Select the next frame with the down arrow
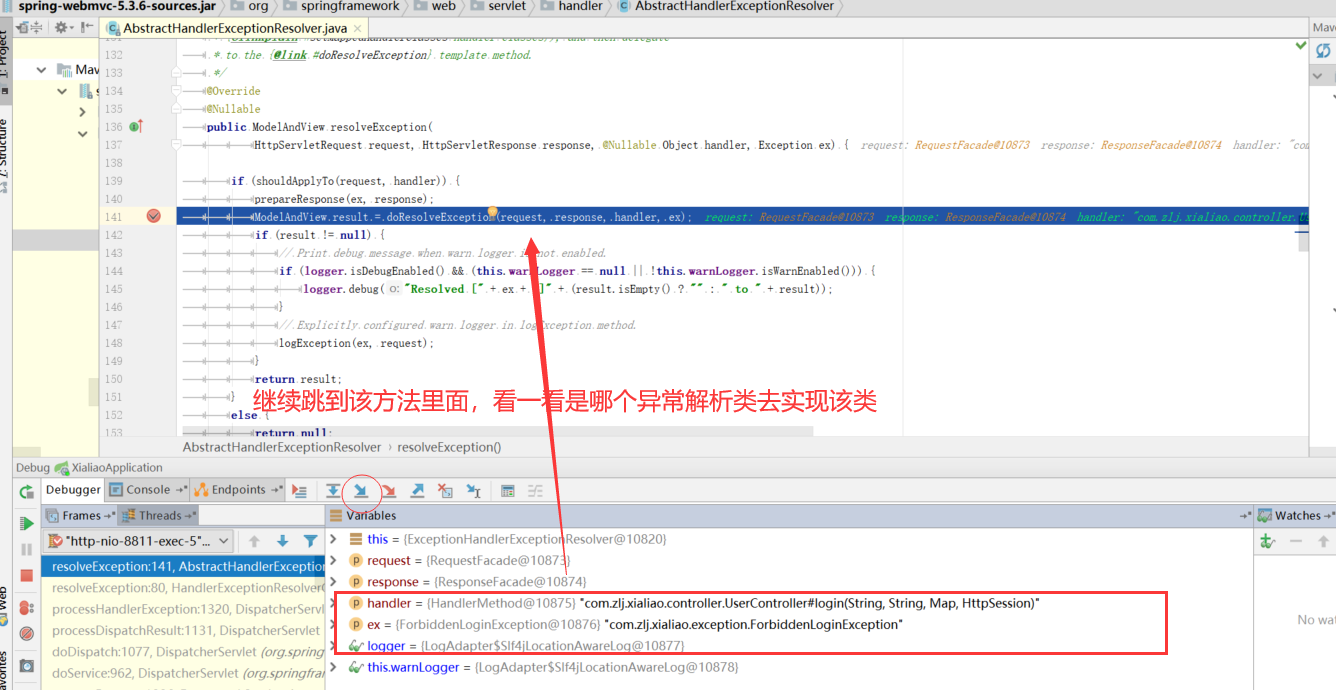The image size is (1336, 690). [x=282, y=541]
